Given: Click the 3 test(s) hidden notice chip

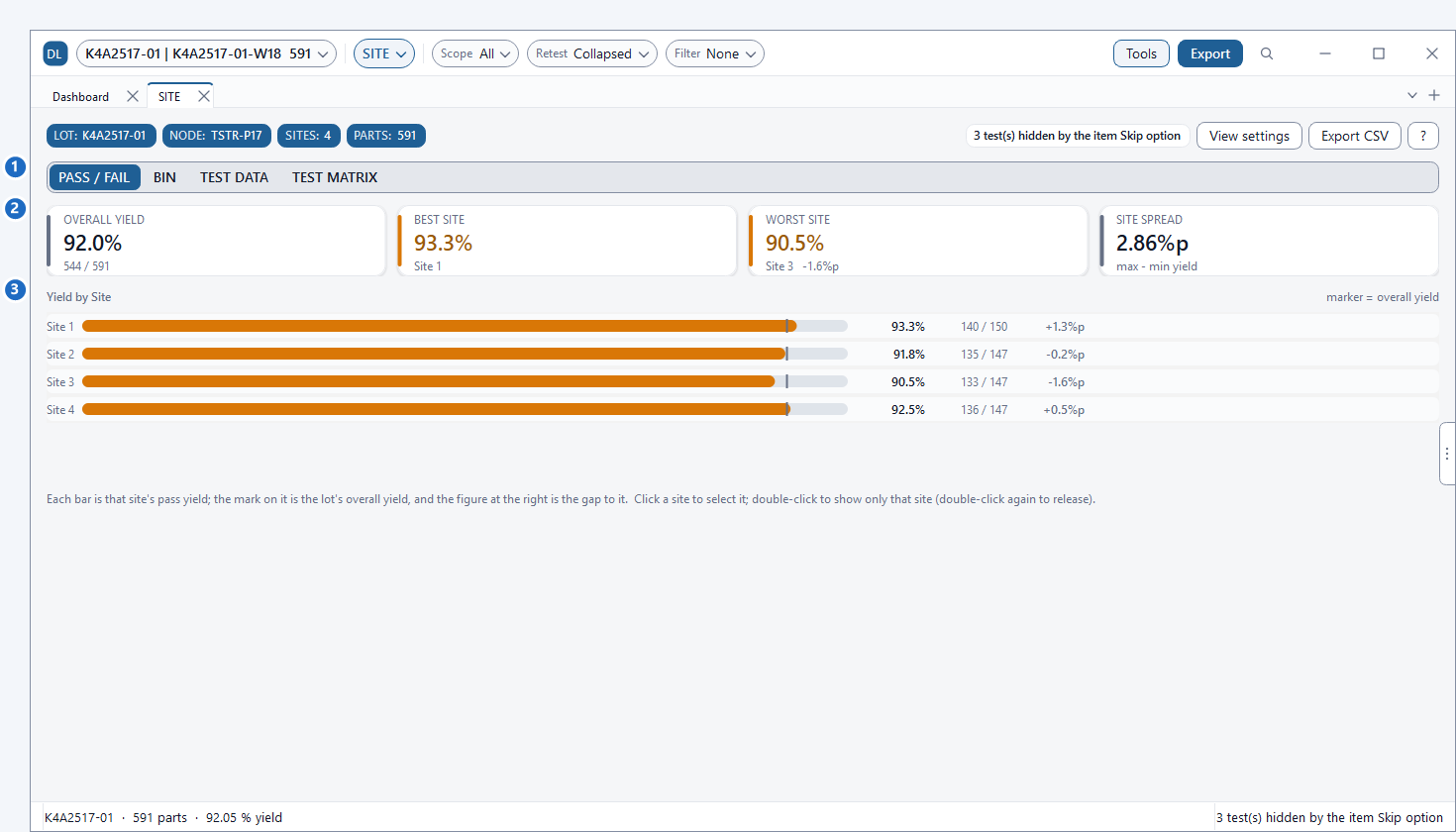Looking at the screenshot, I should [x=1078, y=136].
